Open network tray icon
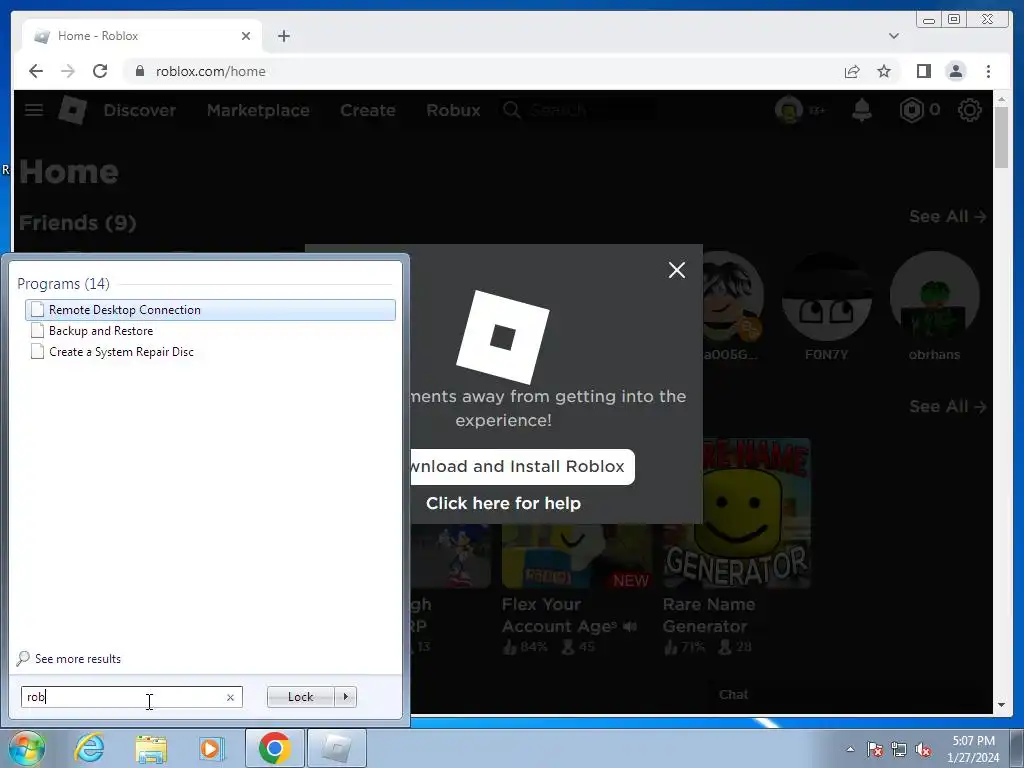The height and width of the screenshot is (768, 1024). coord(899,749)
